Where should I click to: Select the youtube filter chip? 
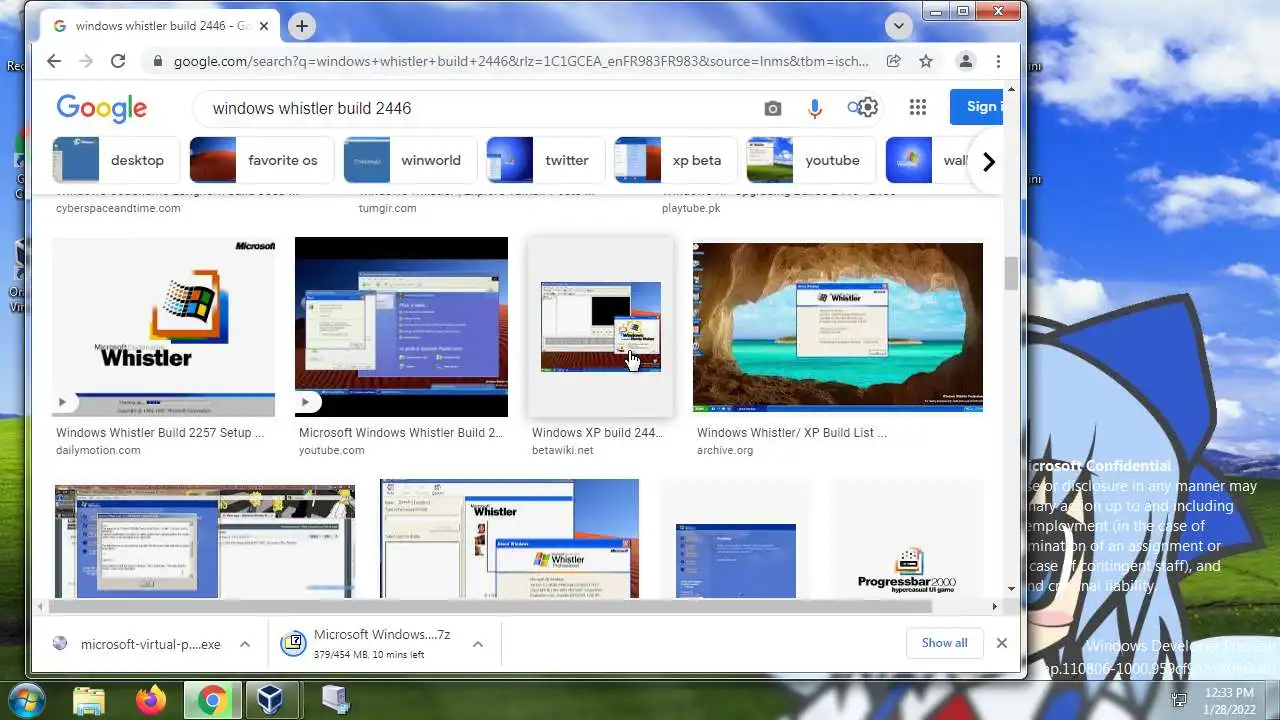811,160
